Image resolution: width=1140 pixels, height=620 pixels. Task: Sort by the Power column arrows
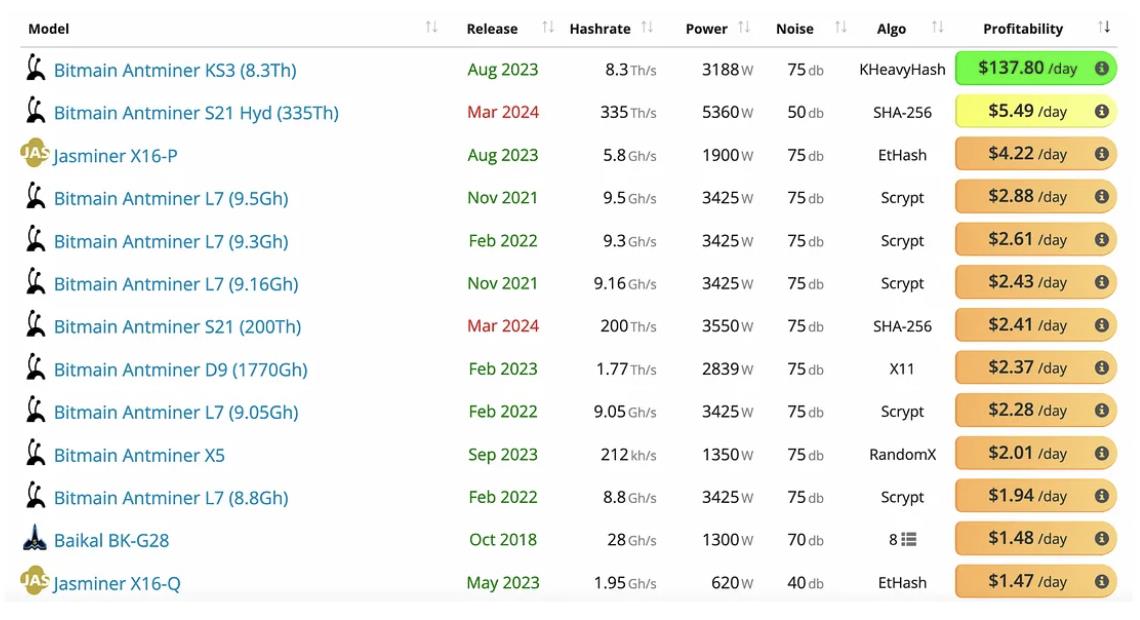[x=743, y=28]
